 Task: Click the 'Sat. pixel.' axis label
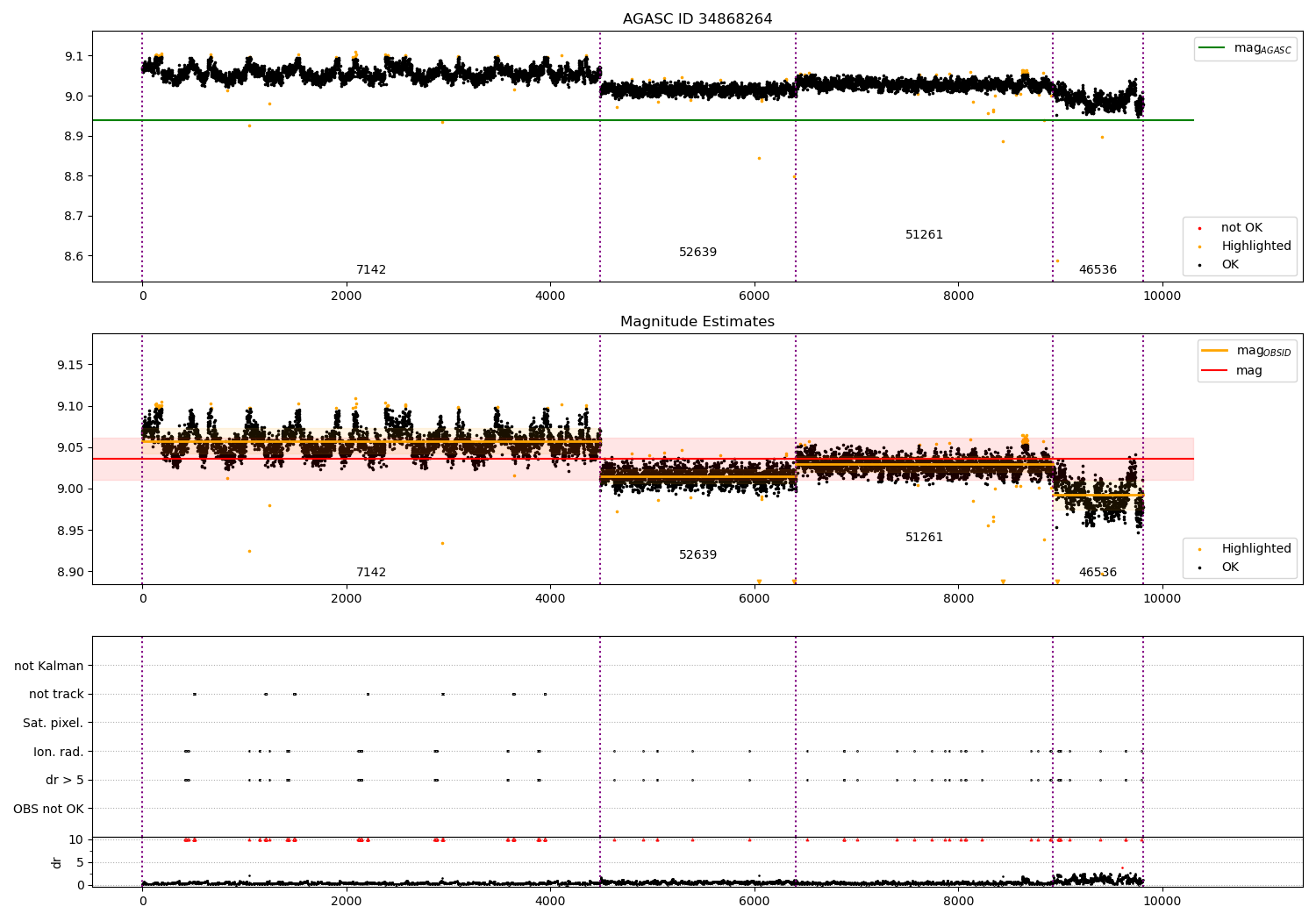pos(54,724)
